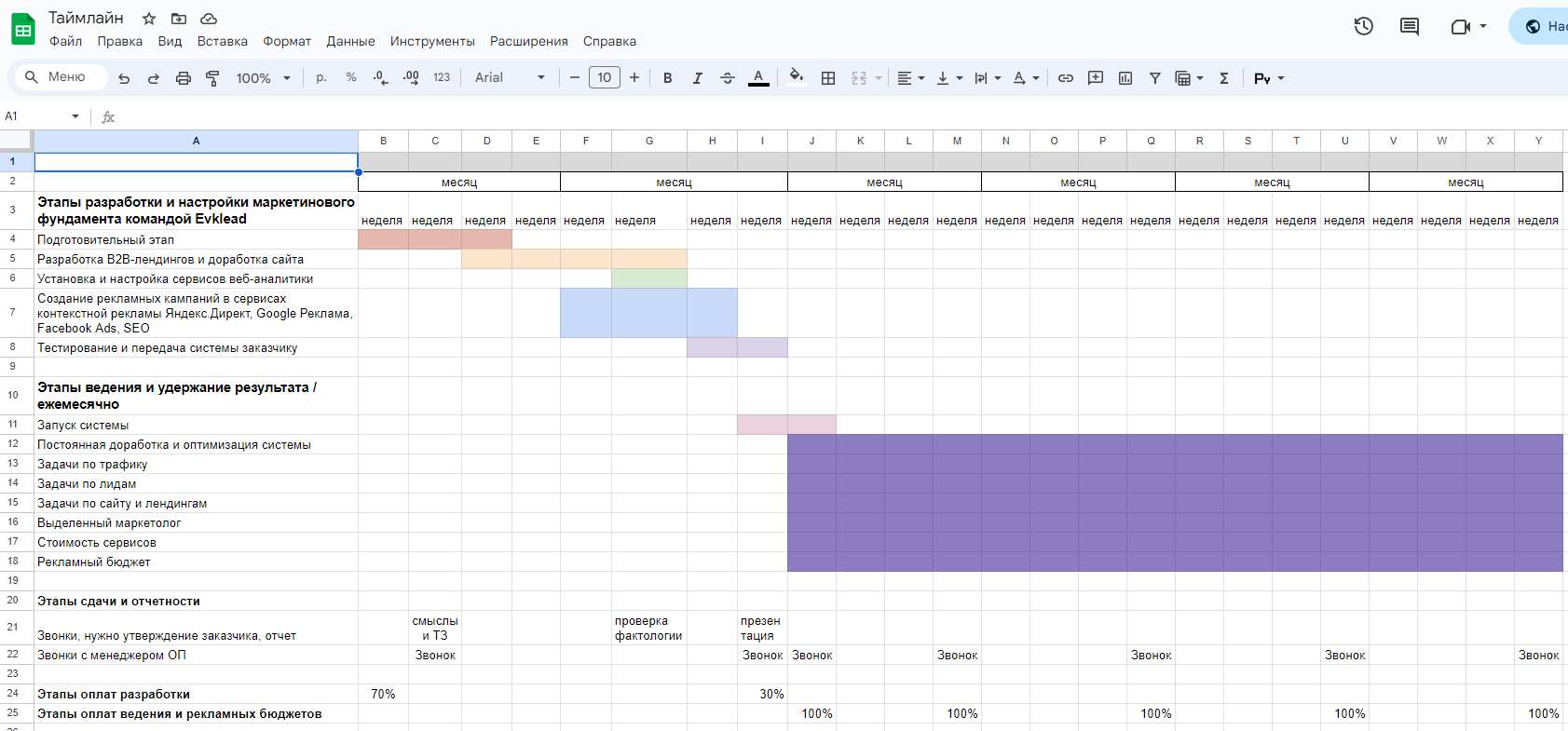Open the Файл menu
The image size is (1568, 731).
click(65, 41)
